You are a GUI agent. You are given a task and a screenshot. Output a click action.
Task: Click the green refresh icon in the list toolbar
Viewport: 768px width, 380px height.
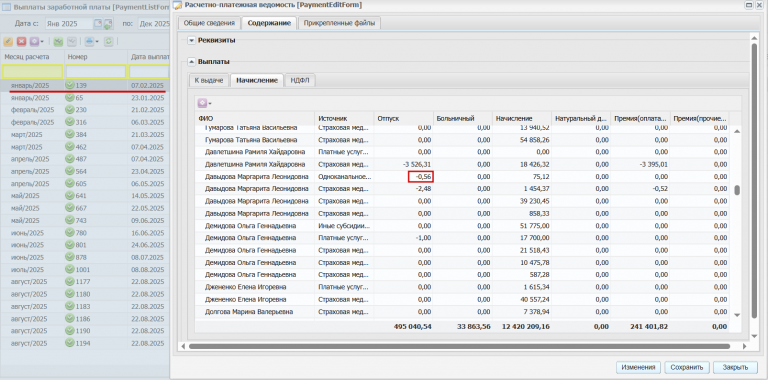(x=109, y=42)
